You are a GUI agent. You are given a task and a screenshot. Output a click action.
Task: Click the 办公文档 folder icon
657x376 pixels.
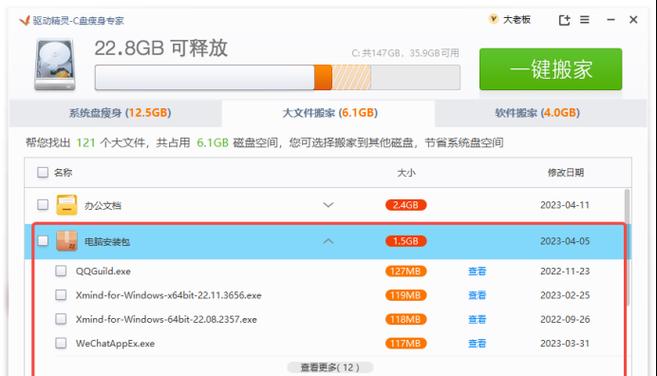(67, 205)
